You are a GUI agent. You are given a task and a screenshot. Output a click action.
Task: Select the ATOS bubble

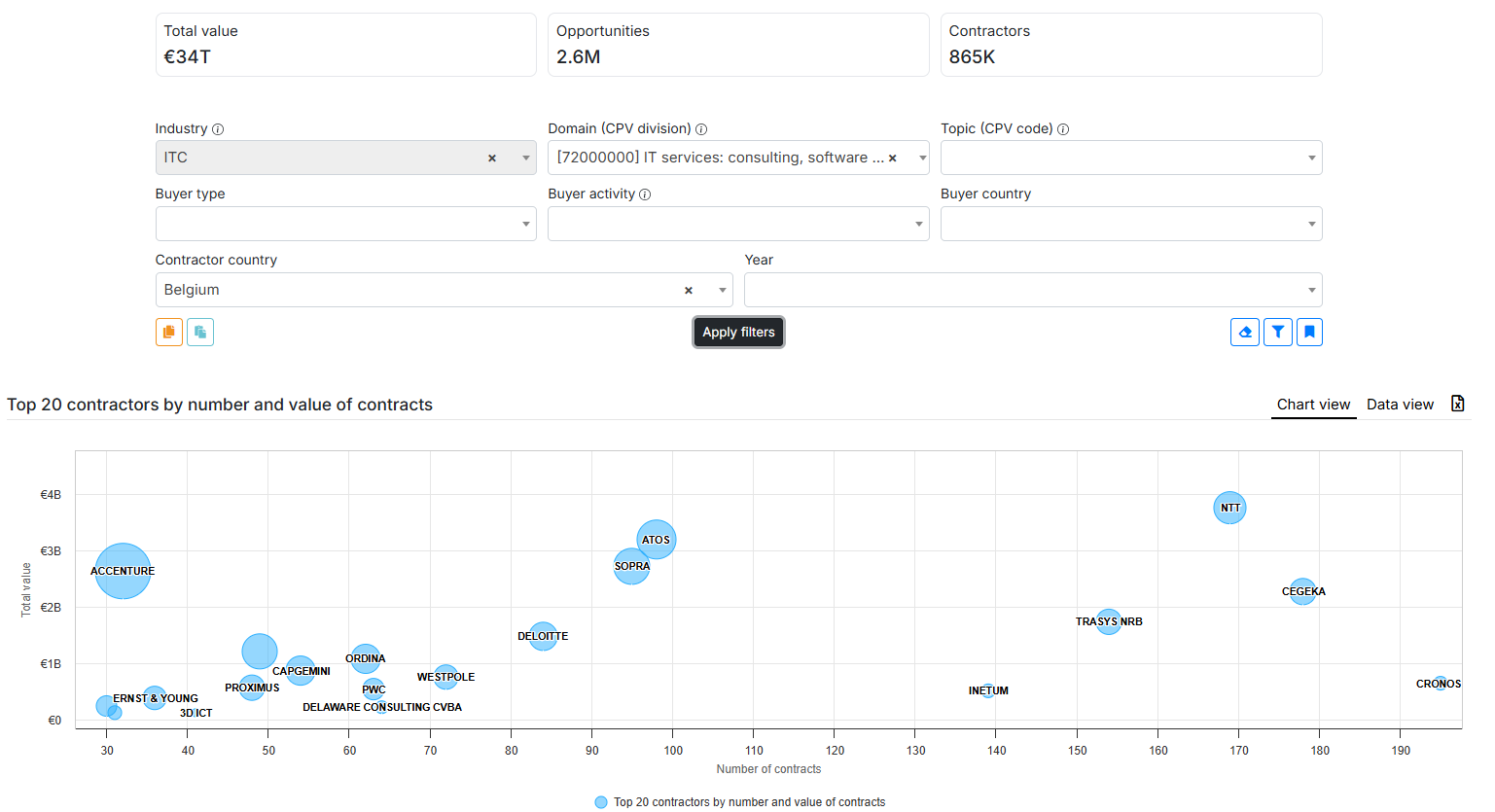click(x=657, y=539)
